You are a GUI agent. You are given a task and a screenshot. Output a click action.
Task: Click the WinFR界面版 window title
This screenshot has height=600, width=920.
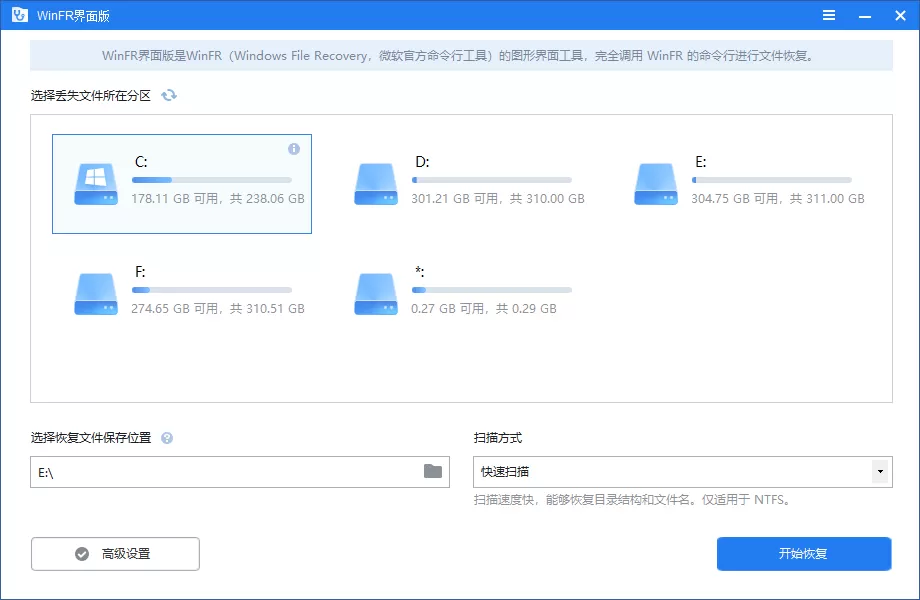coord(73,16)
